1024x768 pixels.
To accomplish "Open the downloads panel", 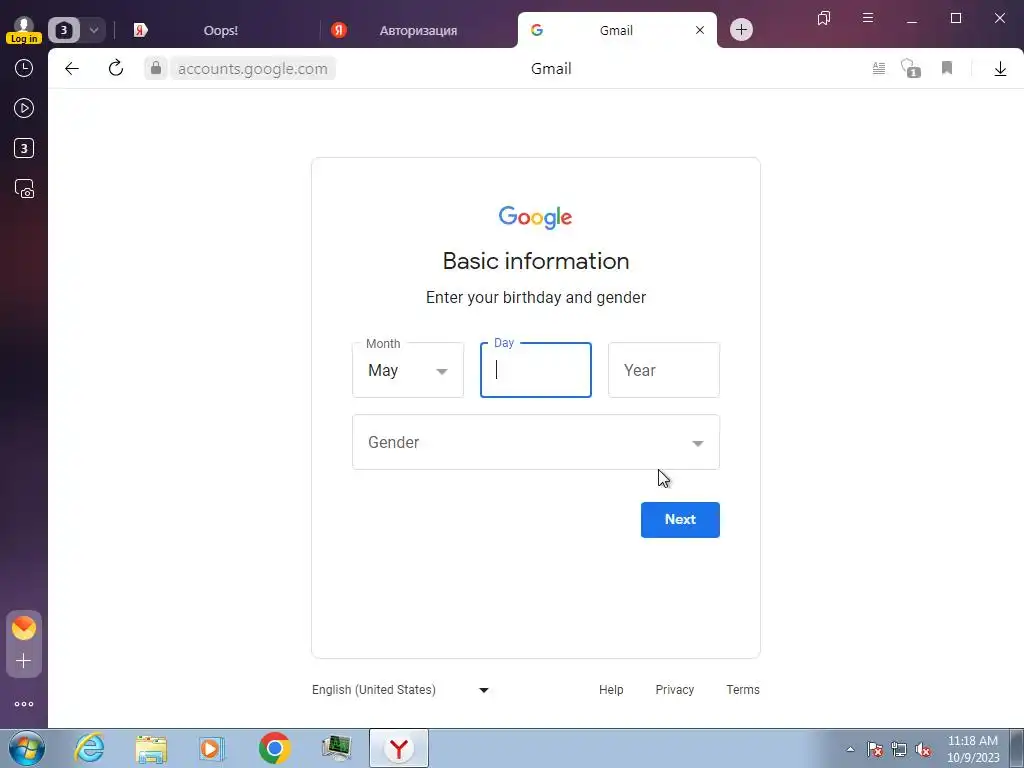I will [x=1000, y=69].
